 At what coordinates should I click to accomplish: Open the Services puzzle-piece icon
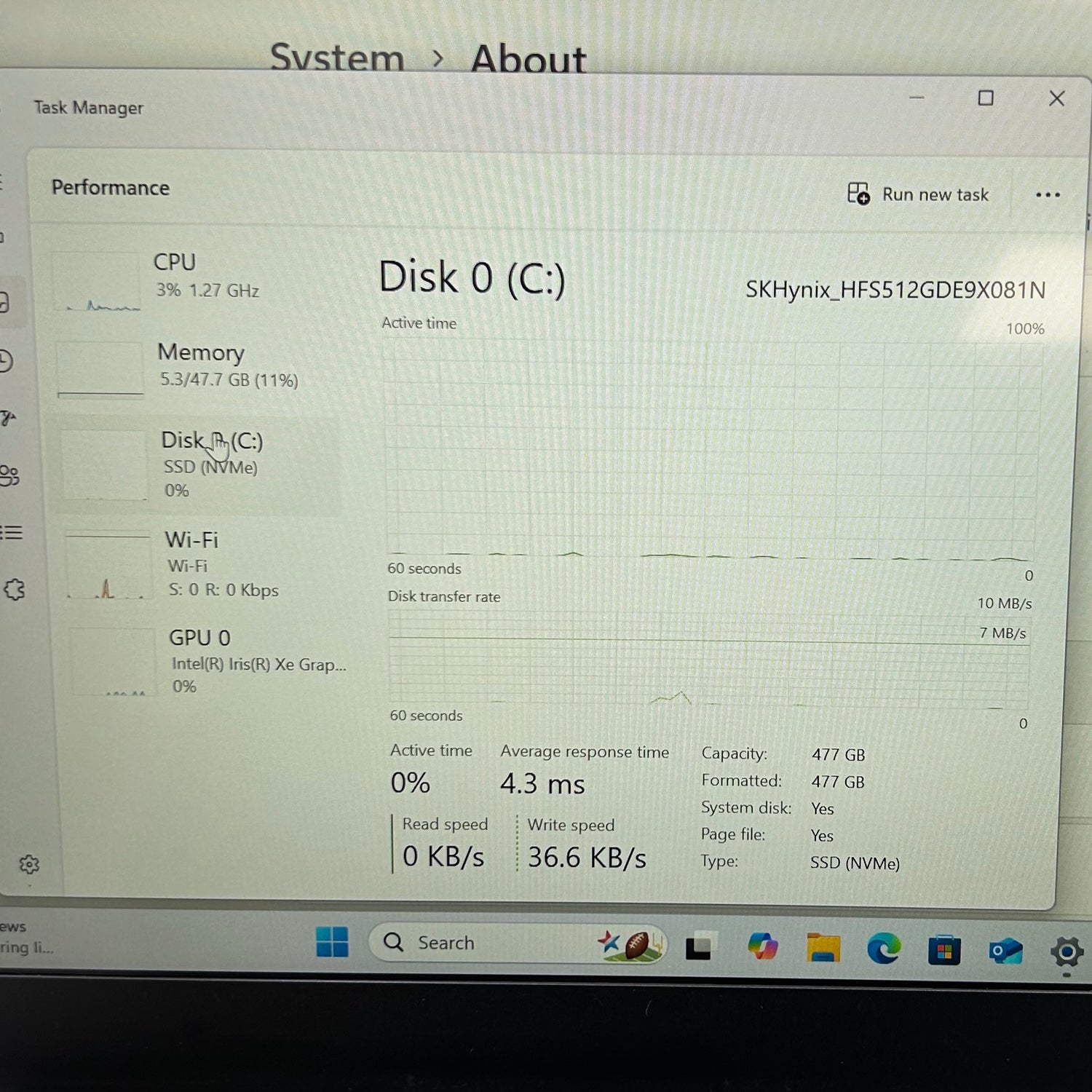[x=14, y=589]
